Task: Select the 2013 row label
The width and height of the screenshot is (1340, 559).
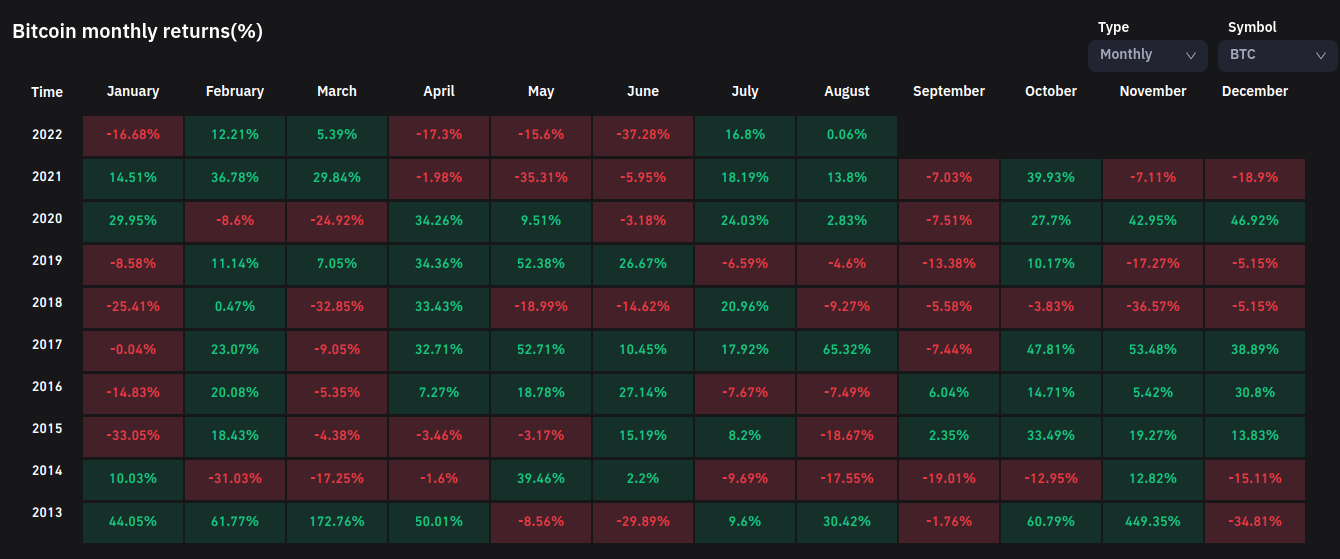Action: 47,512
